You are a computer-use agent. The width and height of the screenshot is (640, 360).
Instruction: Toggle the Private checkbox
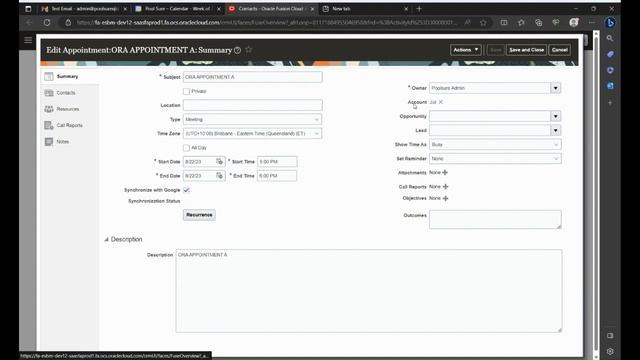click(187, 91)
